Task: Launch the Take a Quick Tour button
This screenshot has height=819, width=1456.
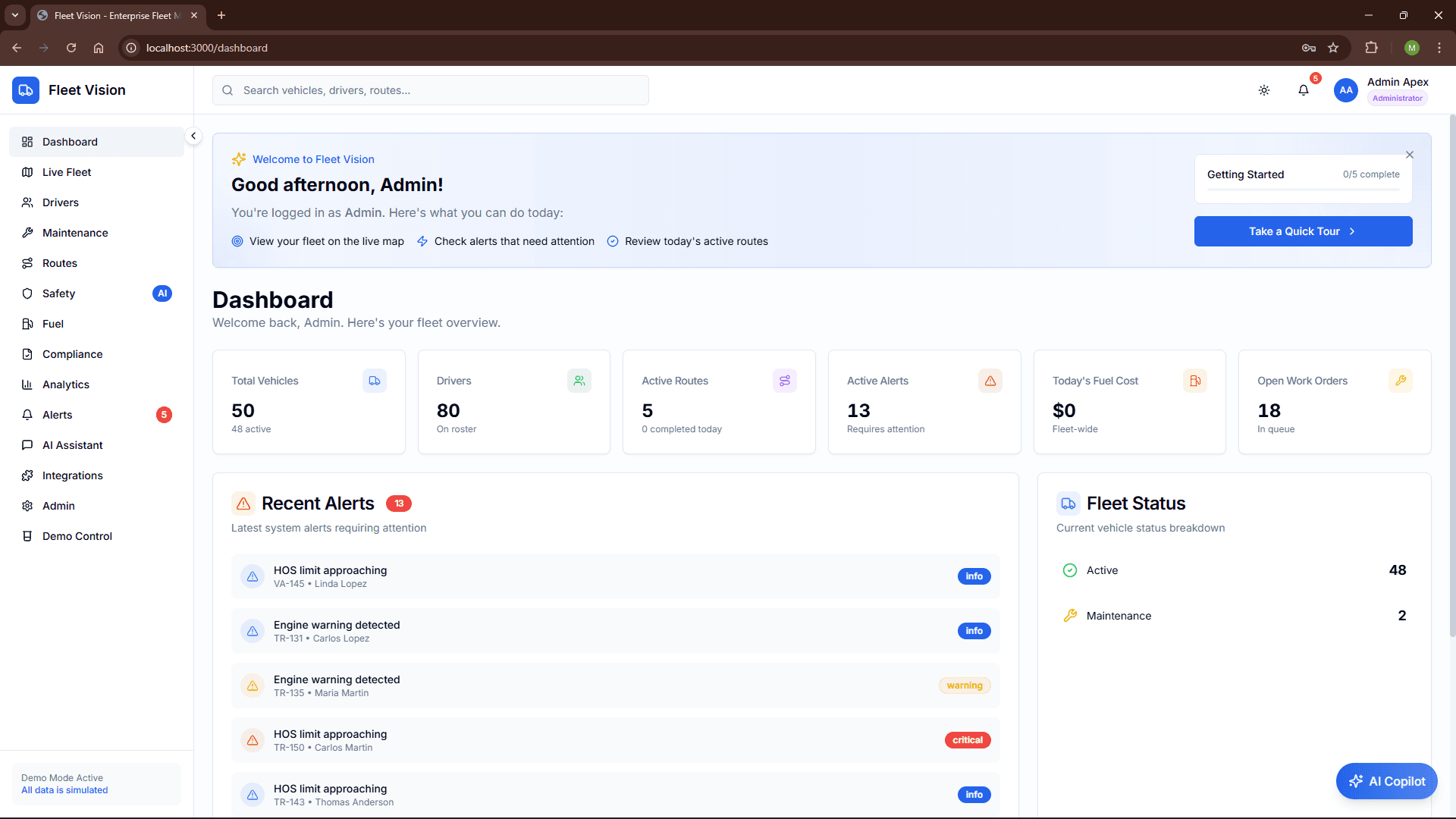Action: (x=1303, y=231)
